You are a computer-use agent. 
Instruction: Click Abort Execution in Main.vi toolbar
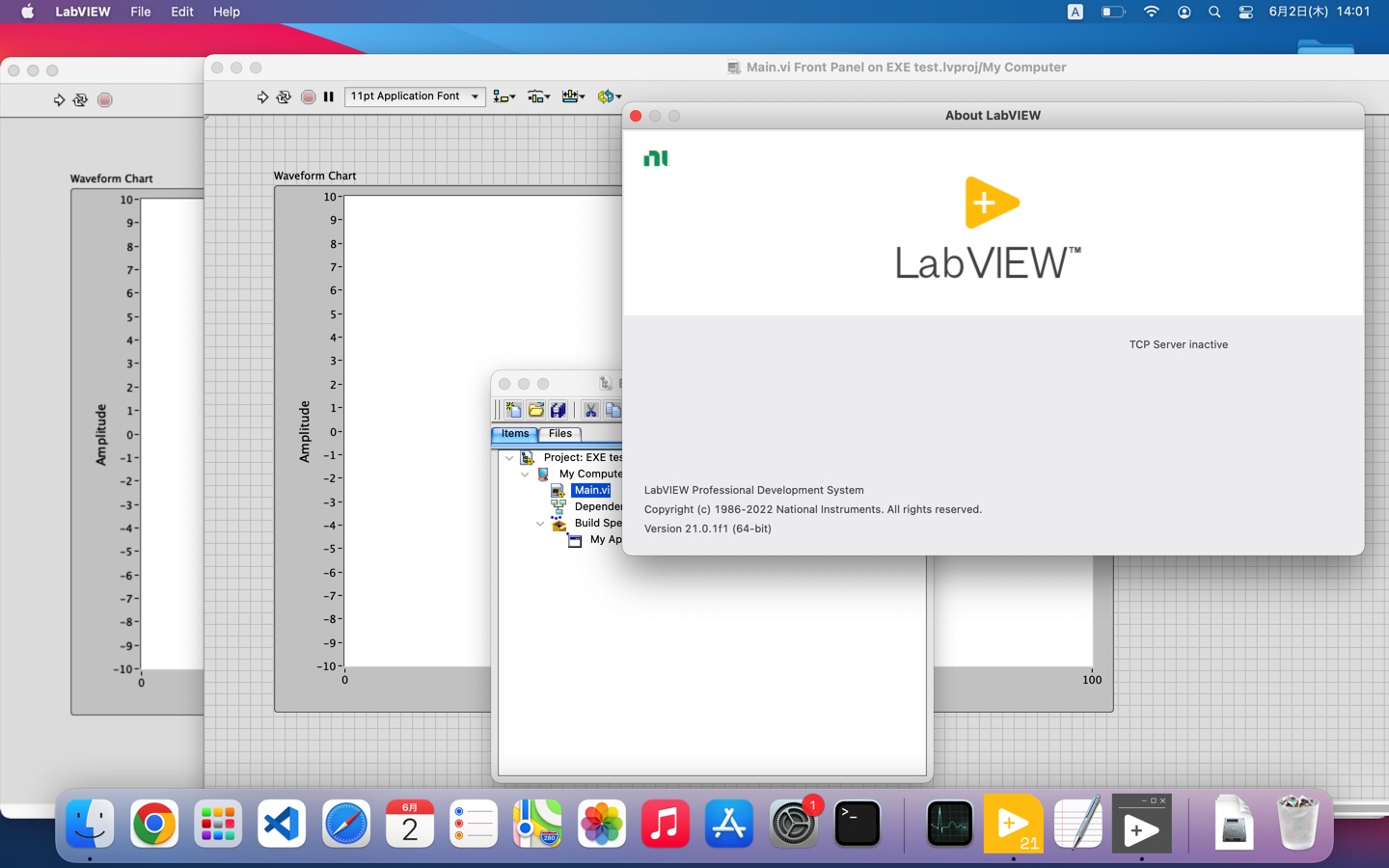(x=308, y=96)
